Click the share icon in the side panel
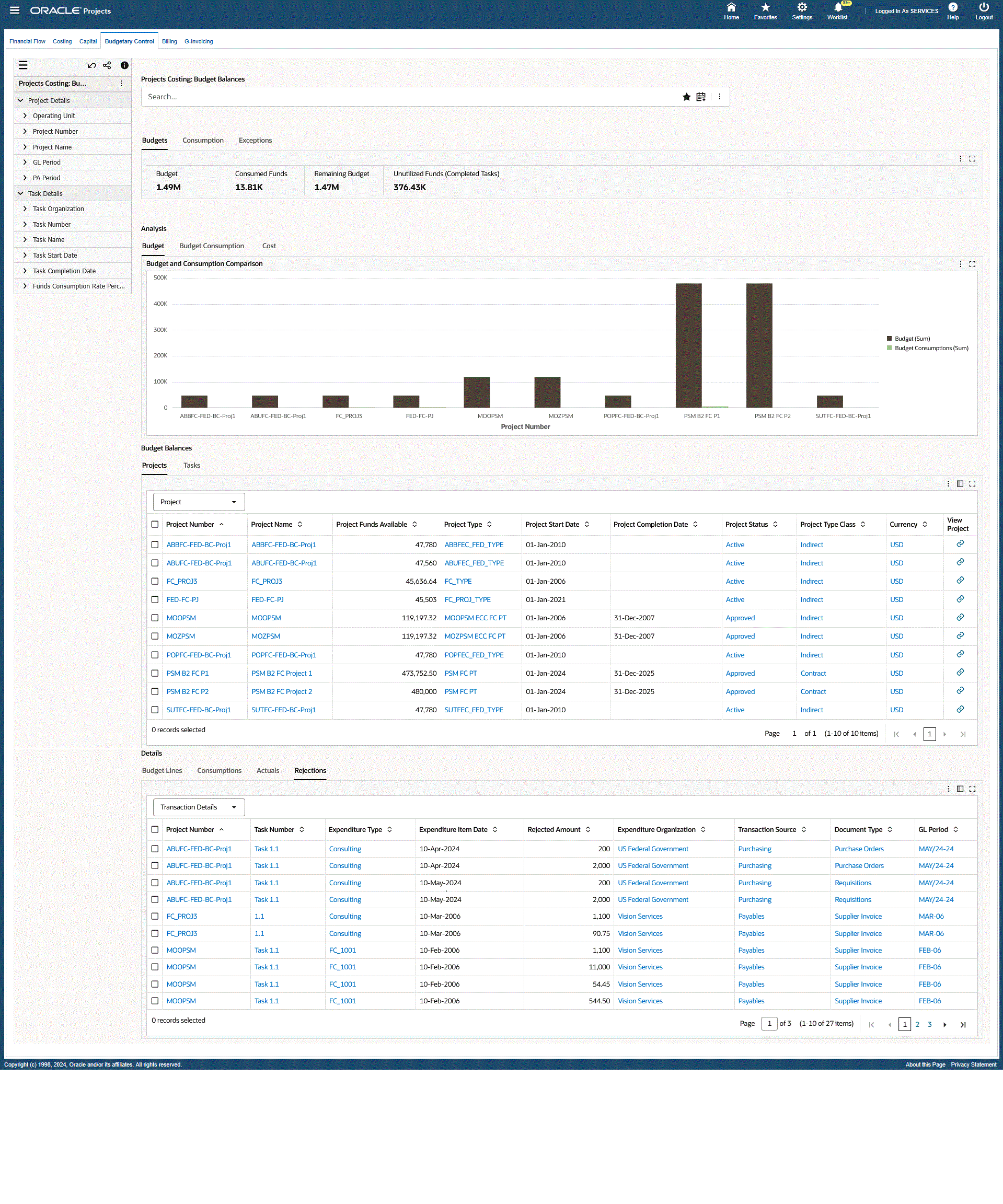Screen dimensions: 1003x1204 pyautogui.click(x=107, y=65)
